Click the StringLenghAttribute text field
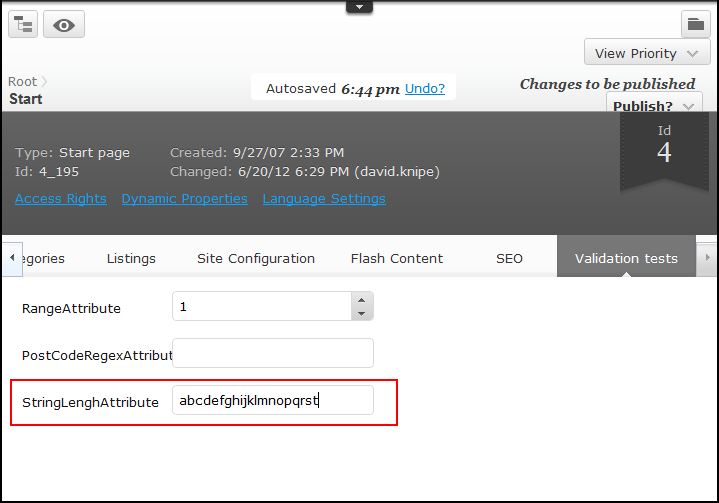 (273, 400)
